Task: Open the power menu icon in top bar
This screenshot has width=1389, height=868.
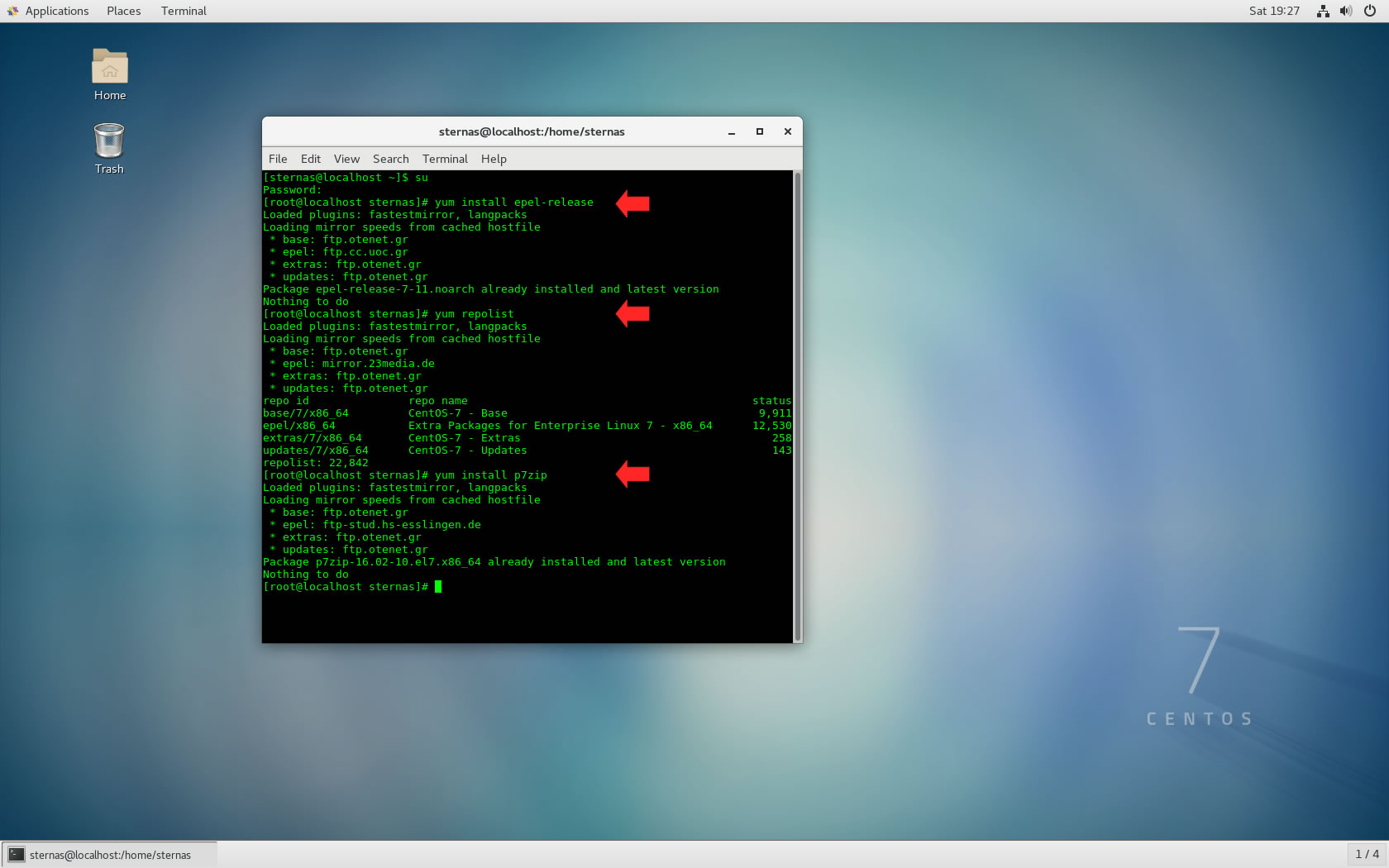Action: click(1370, 11)
